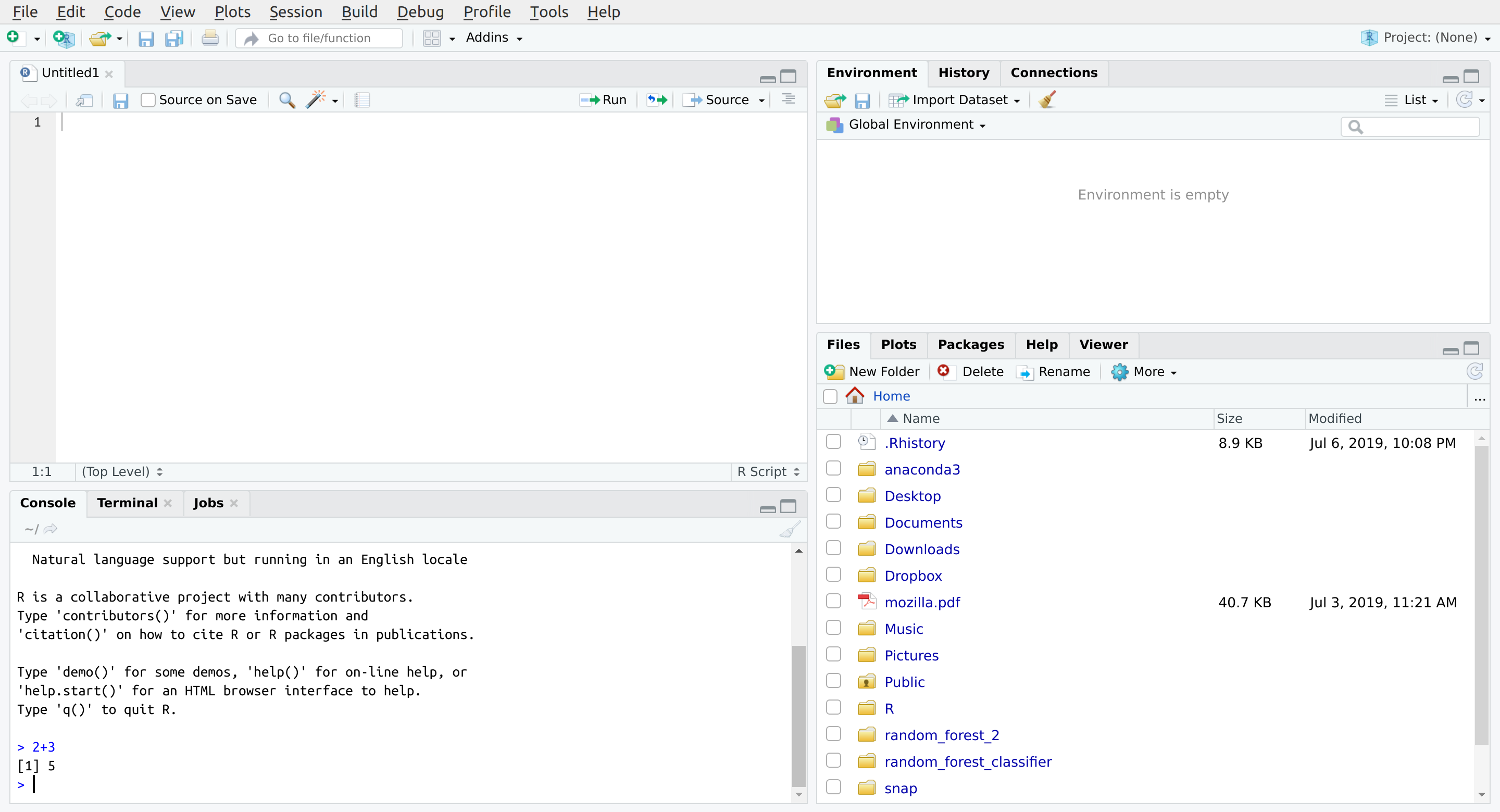Image resolution: width=1500 pixels, height=812 pixels.
Task: Open the Source button dropdown arrow
Action: 761,101
